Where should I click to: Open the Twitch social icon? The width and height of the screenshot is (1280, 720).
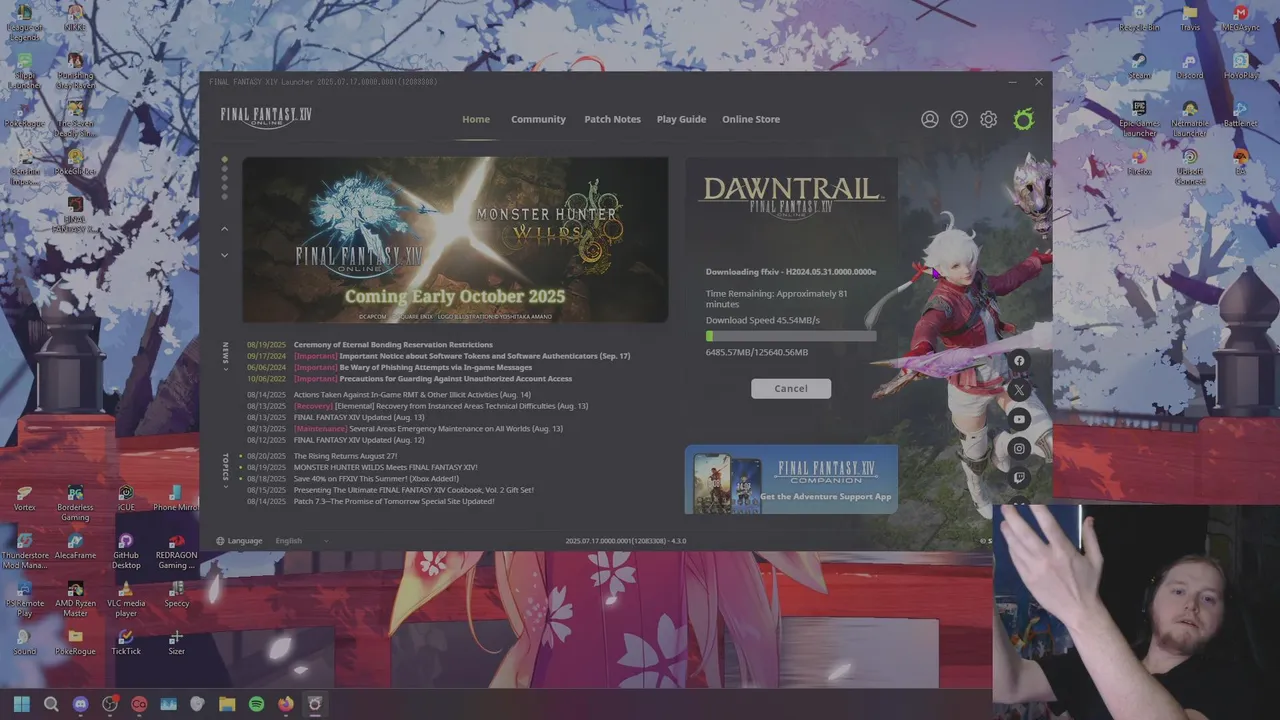[1019, 477]
